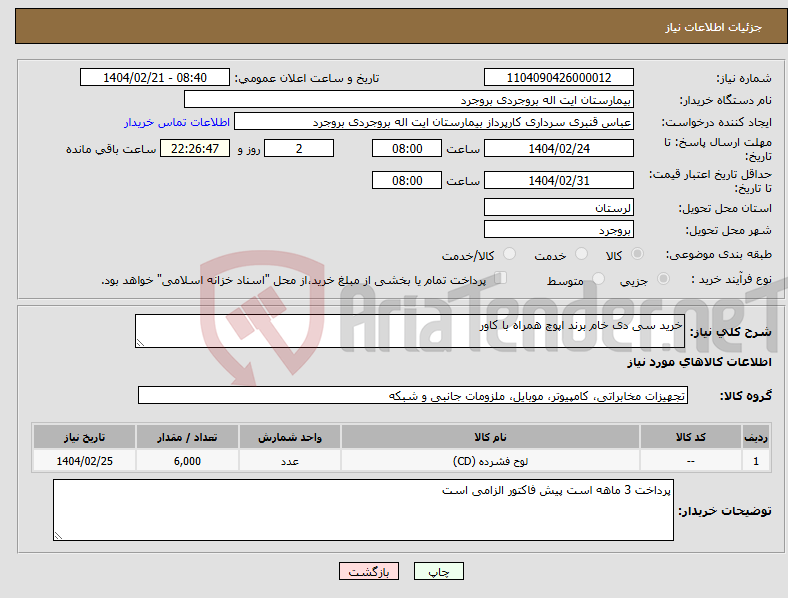Viewport: 788px width, 598px height.
Task: Click the جزئیات اطلاعات نیاز header title
Action: tap(714, 27)
